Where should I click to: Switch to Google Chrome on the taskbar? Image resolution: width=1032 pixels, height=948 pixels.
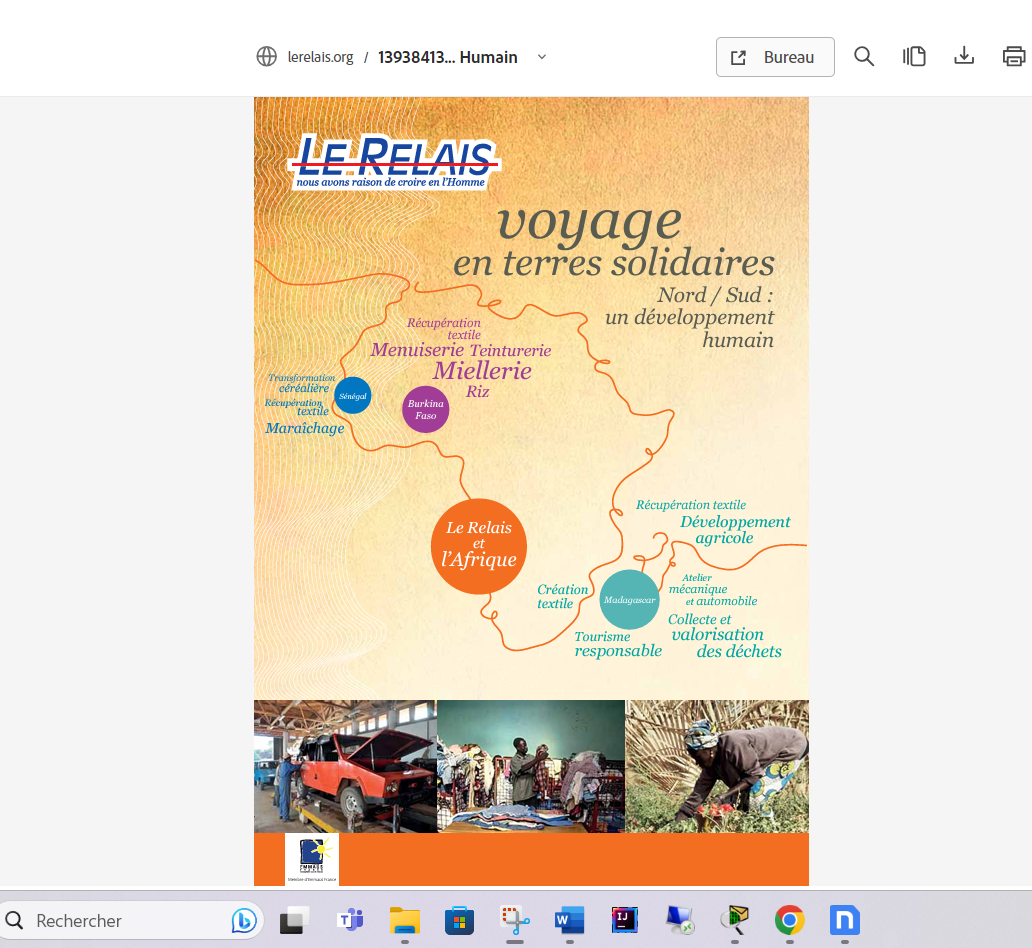pyautogui.click(x=790, y=920)
